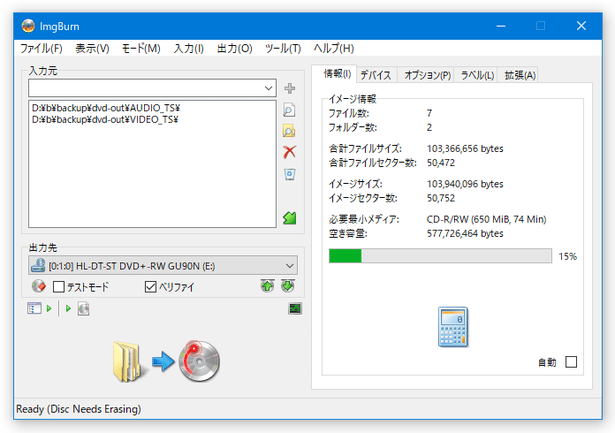
Task: Click the red X remove item icon
Action: (x=289, y=152)
